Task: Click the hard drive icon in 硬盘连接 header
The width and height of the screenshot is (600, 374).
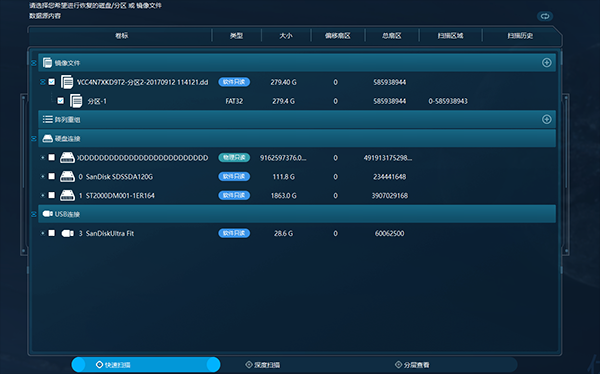Action: [47, 138]
